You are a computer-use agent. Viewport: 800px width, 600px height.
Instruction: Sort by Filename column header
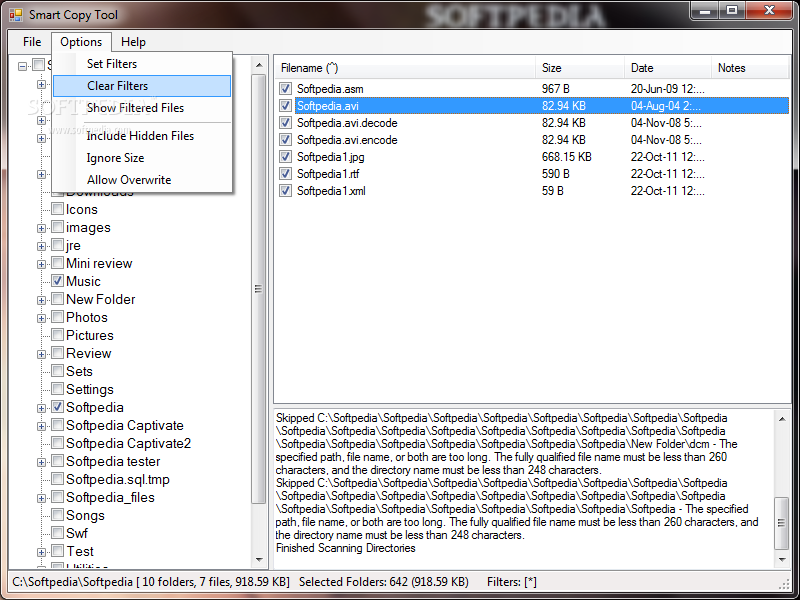pos(405,68)
